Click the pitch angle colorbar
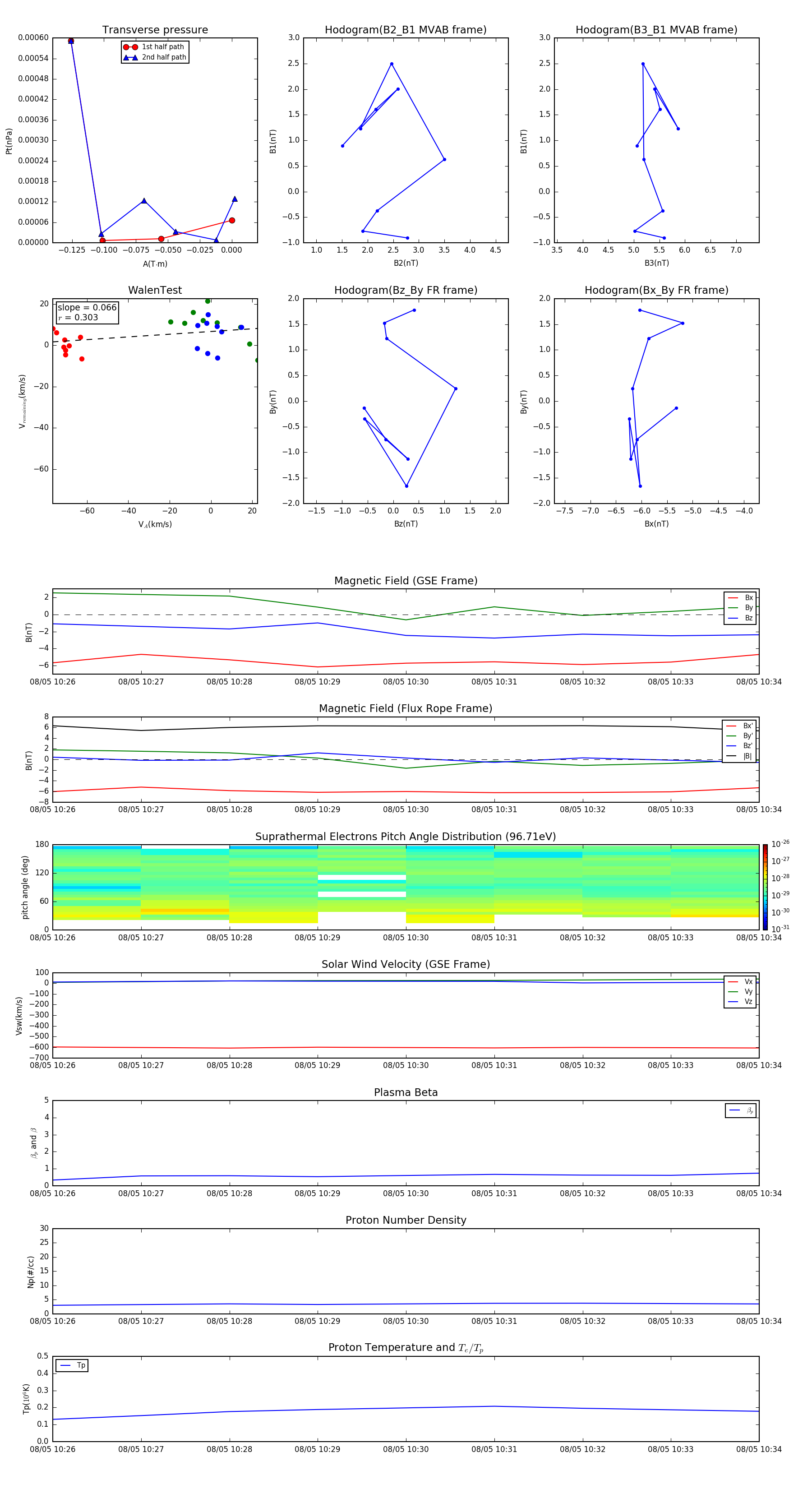This screenshot has width=812, height=1489. tap(765, 887)
